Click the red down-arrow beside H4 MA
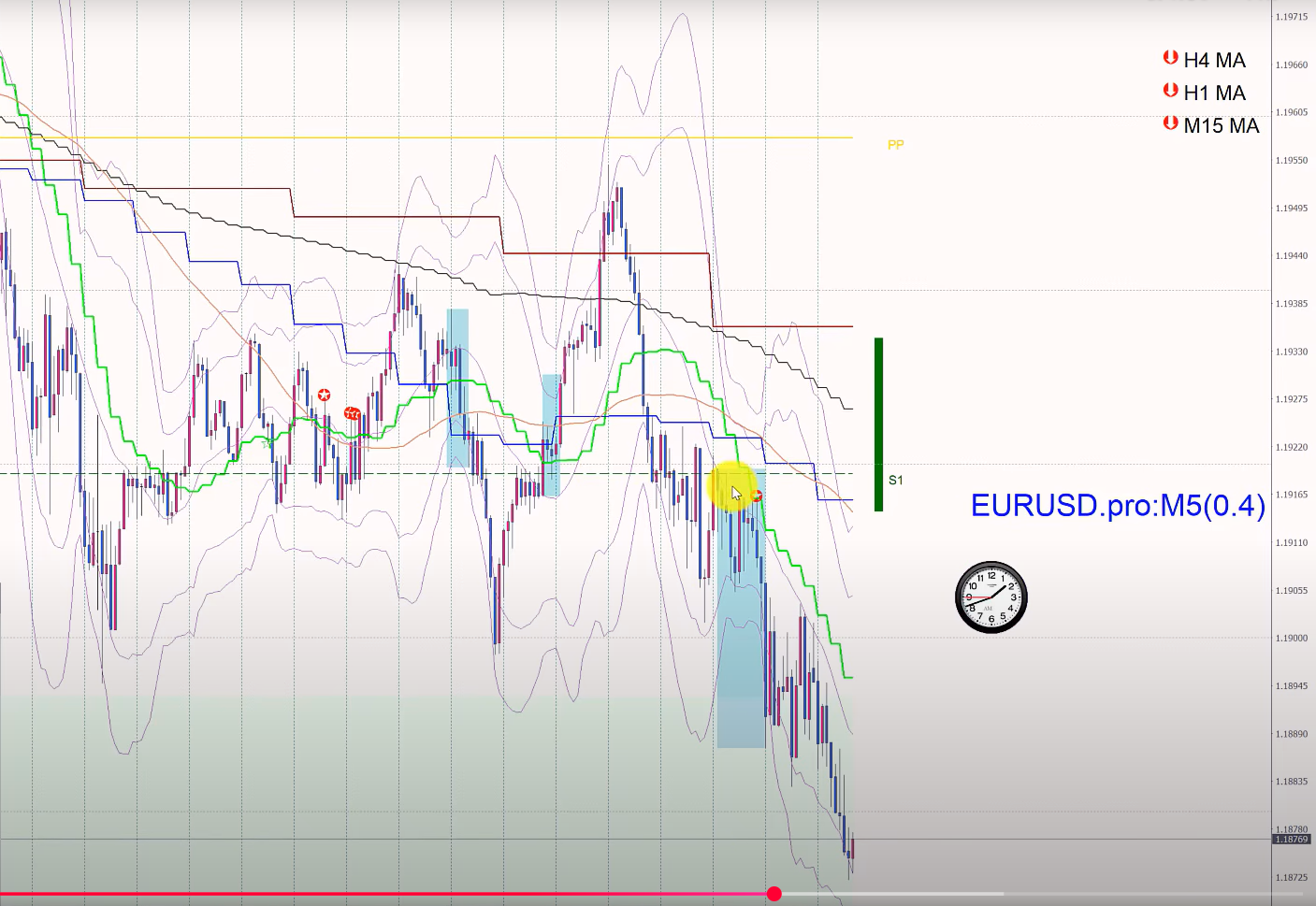 point(1169,58)
